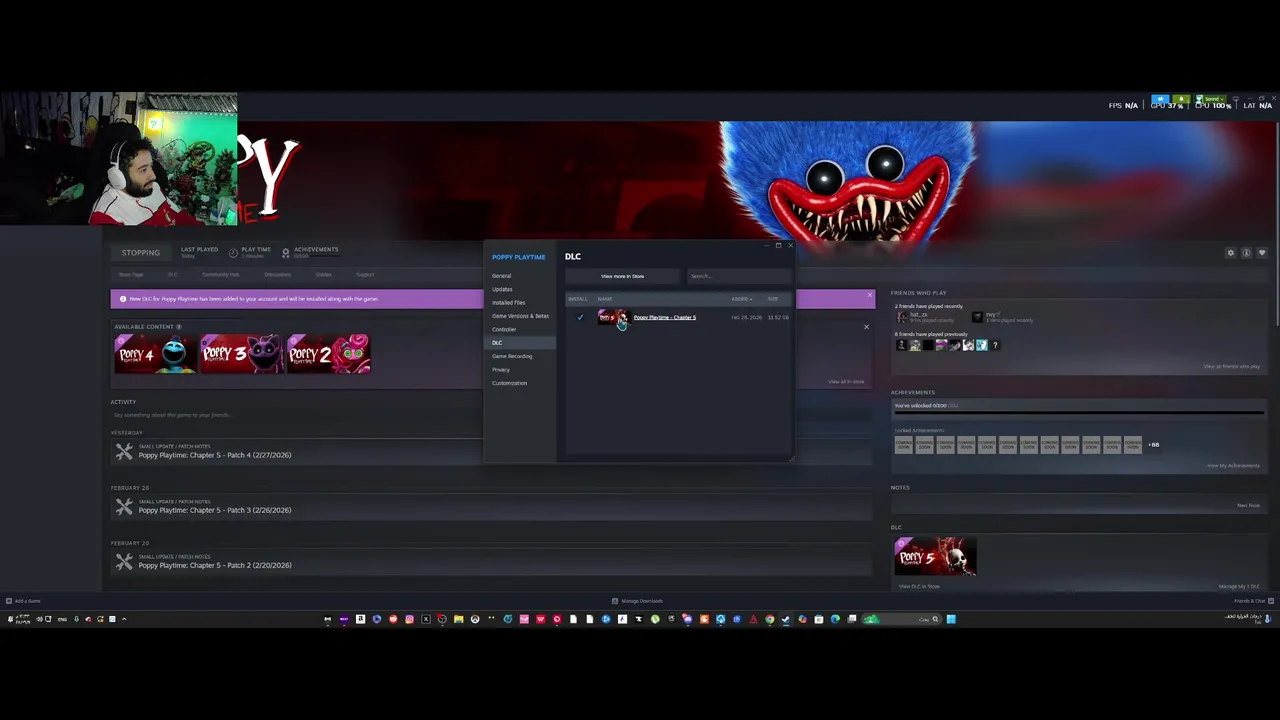1280x720 pixels.
Task: Open View My Achievements link
Action: coord(1233,466)
